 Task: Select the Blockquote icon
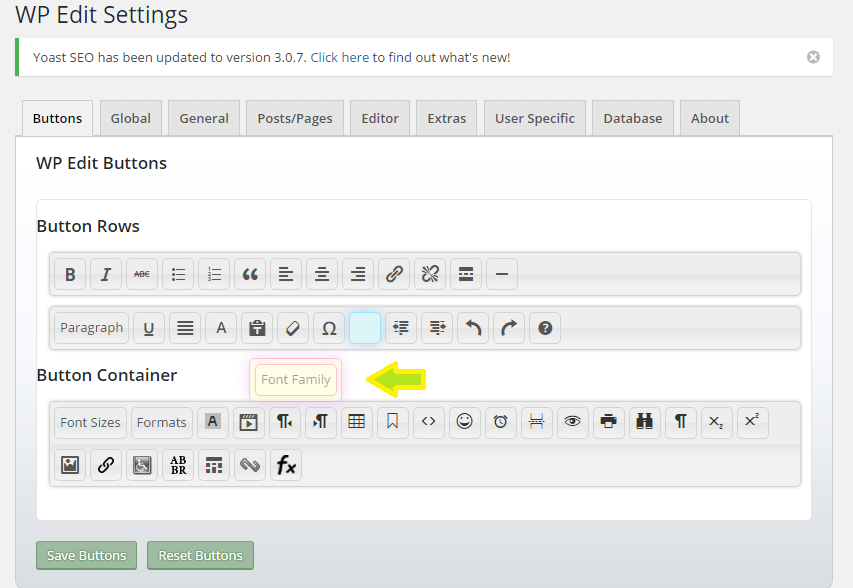click(250, 274)
